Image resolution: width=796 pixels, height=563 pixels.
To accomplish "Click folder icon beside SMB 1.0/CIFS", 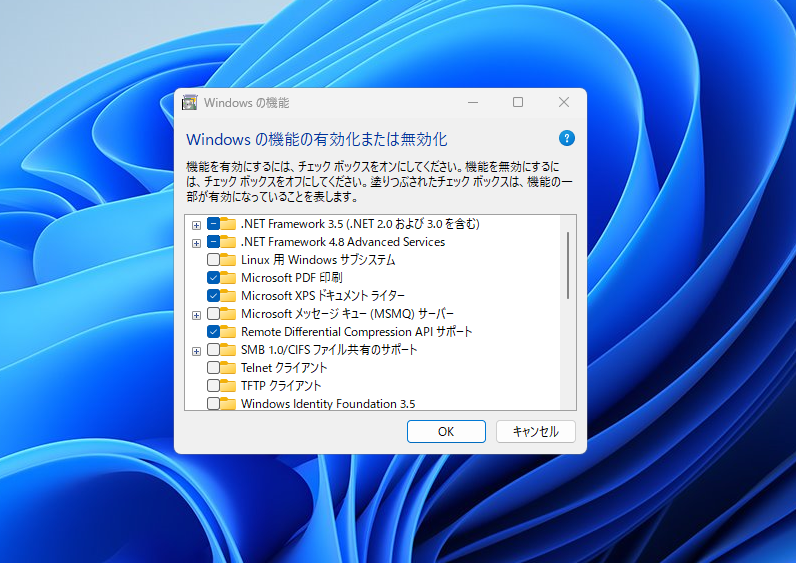I will tap(228, 350).
